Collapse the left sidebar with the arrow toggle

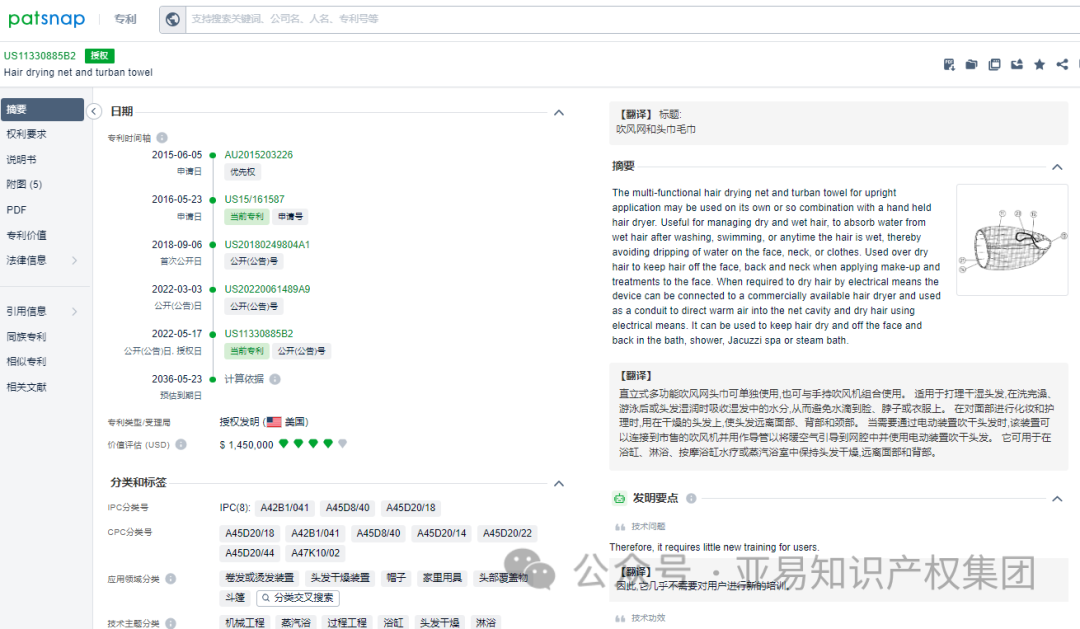click(x=93, y=111)
